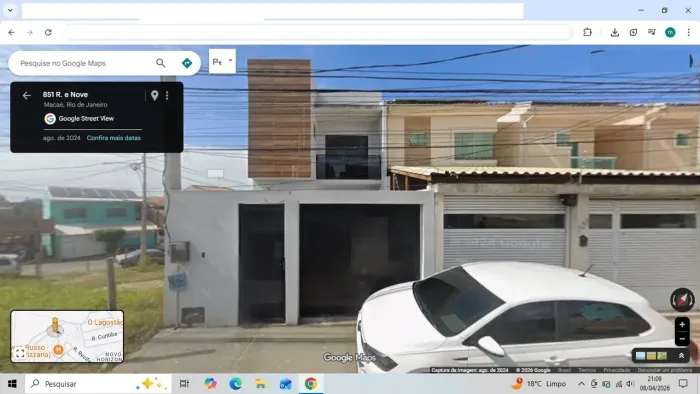Open Copilot from the taskbar

pyautogui.click(x=210, y=384)
